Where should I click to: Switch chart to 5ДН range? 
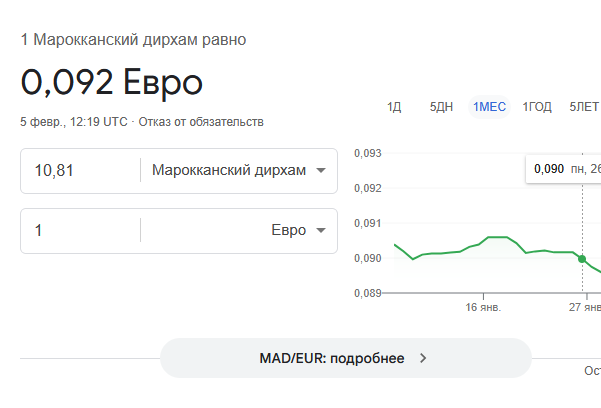point(441,107)
